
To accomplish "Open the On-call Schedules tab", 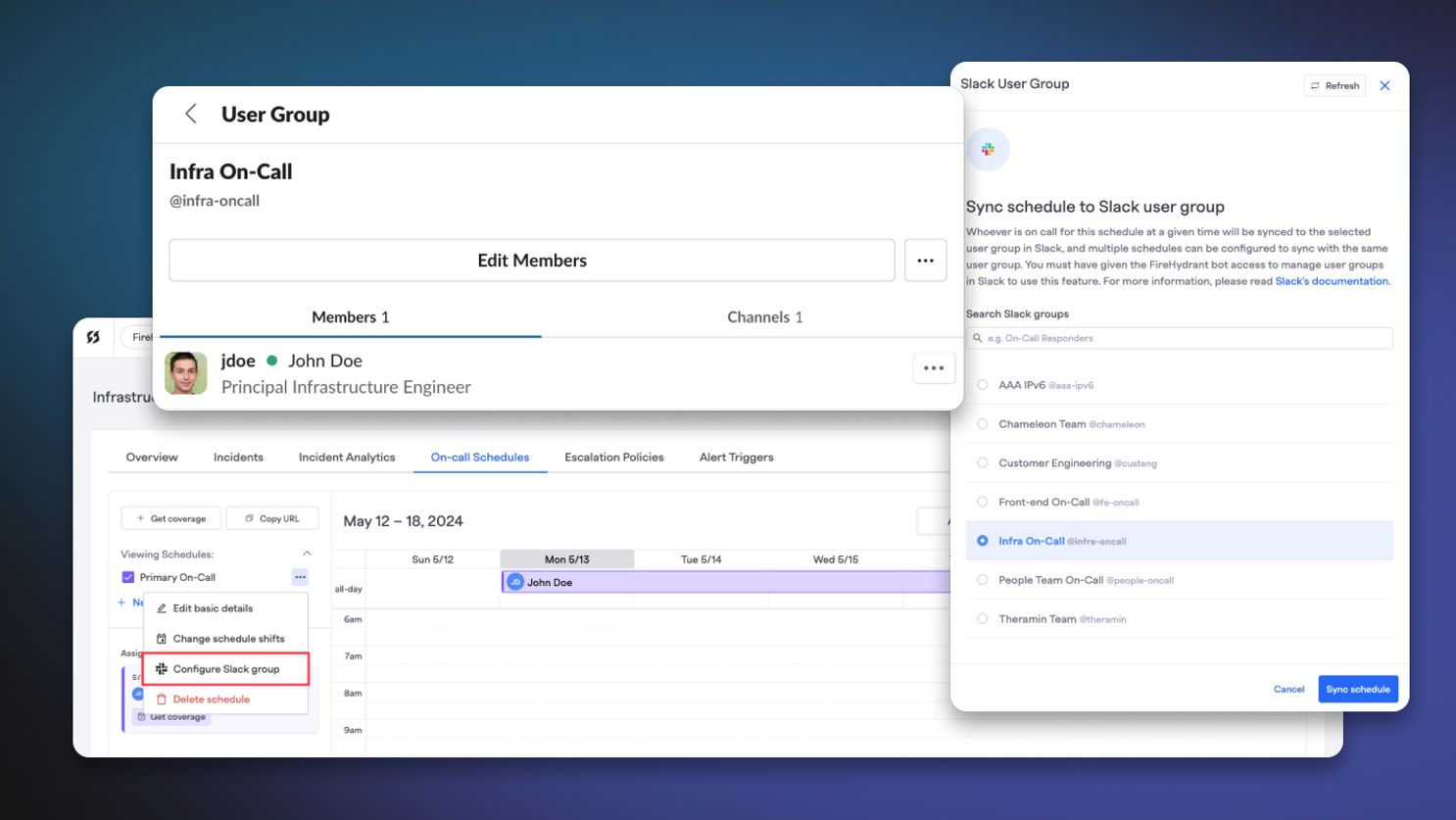I will click(x=480, y=458).
